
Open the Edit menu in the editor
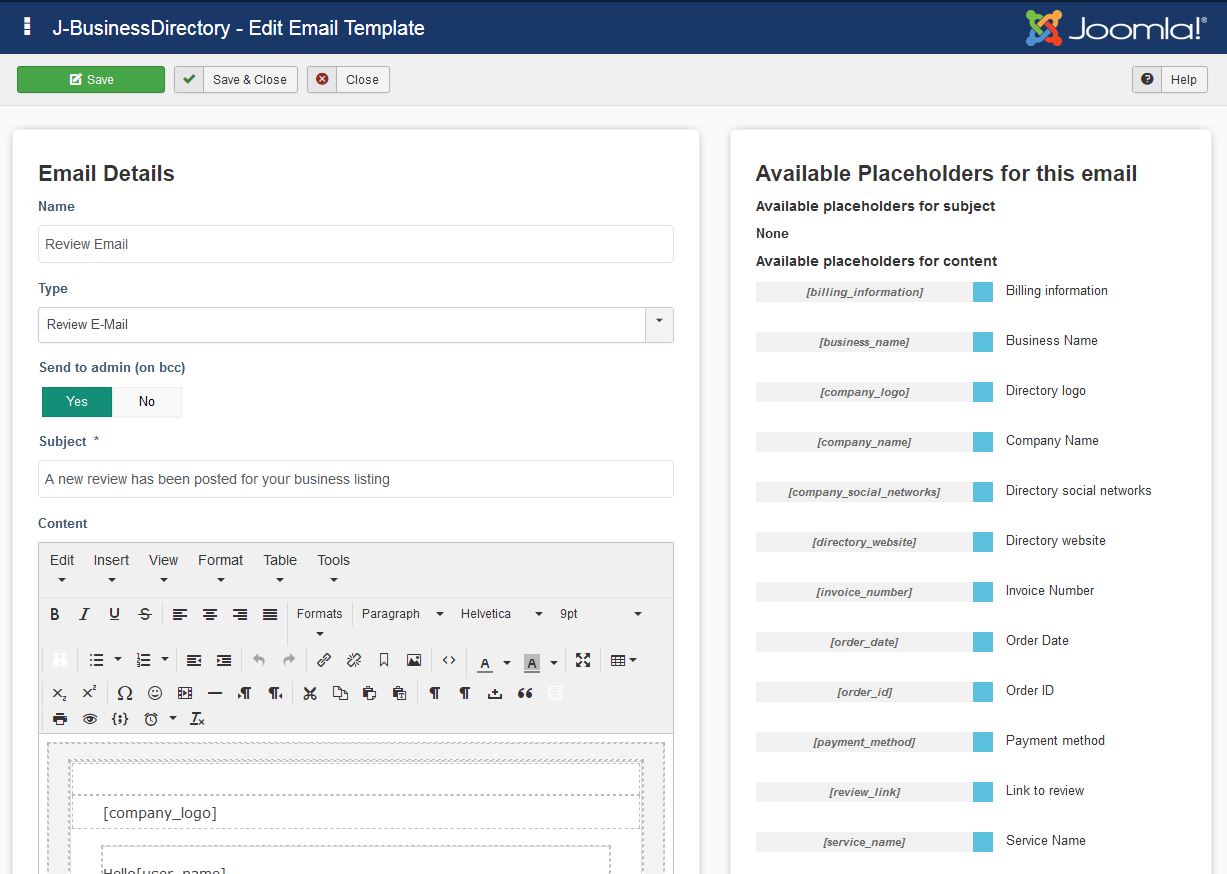(x=62, y=569)
